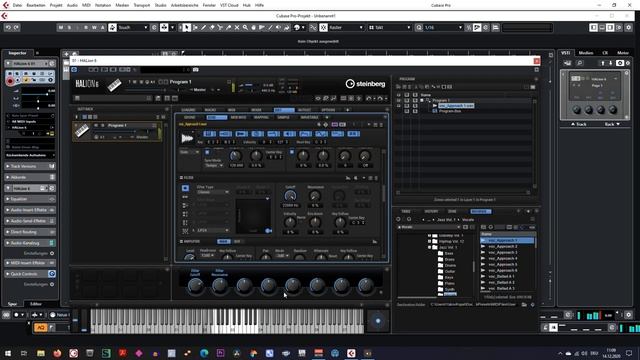Screen dimensions: 640x360
Task: Select the Zoom magnifier tool
Action: click(x=245, y=27)
